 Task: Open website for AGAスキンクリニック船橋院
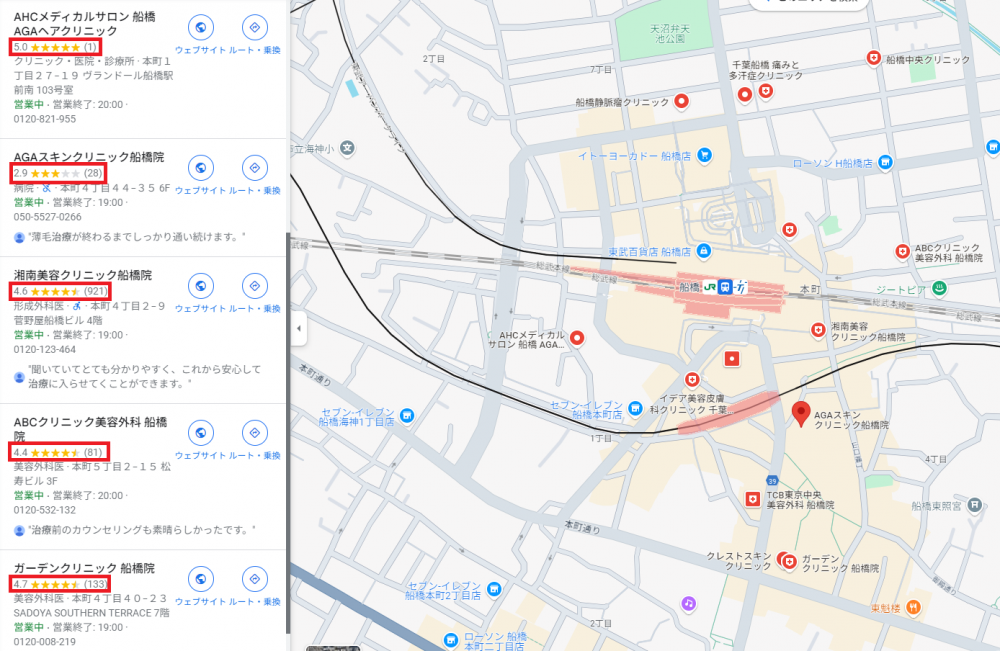pyautogui.click(x=200, y=168)
